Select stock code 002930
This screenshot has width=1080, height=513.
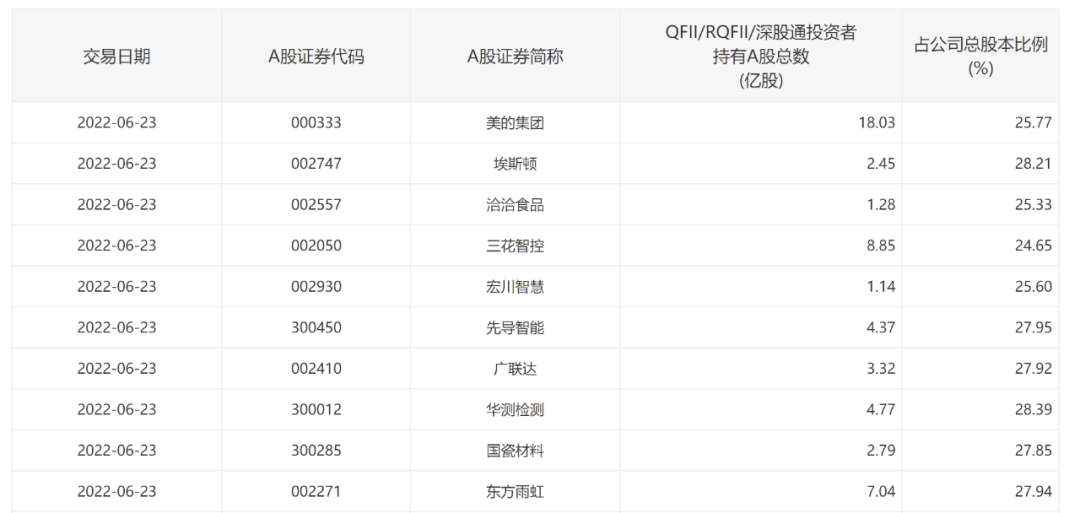(316, 286)
